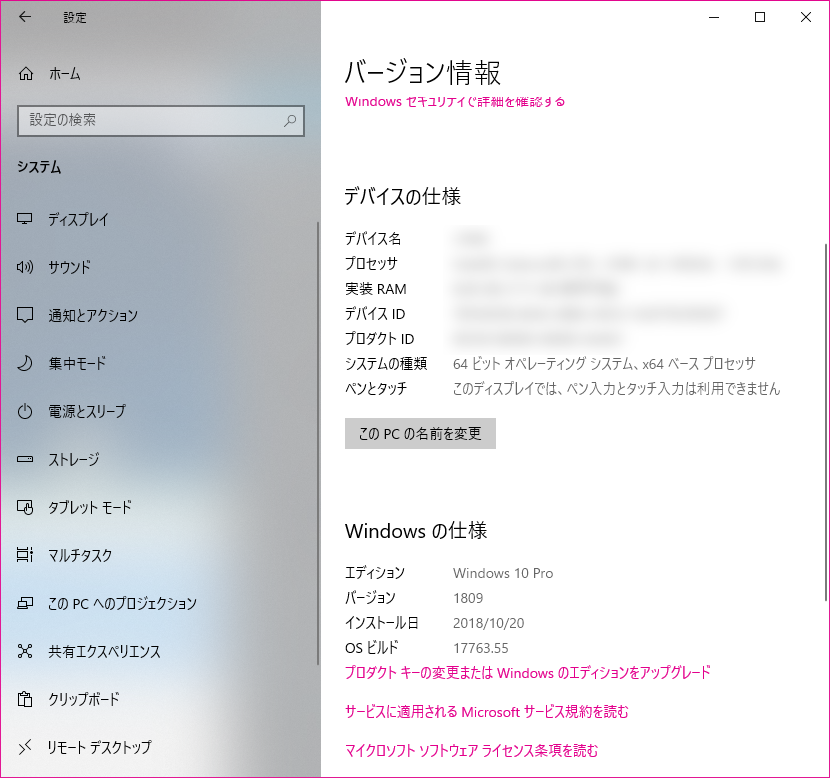
Task: Click the notifications and actions icon
Action: (26, 315)
